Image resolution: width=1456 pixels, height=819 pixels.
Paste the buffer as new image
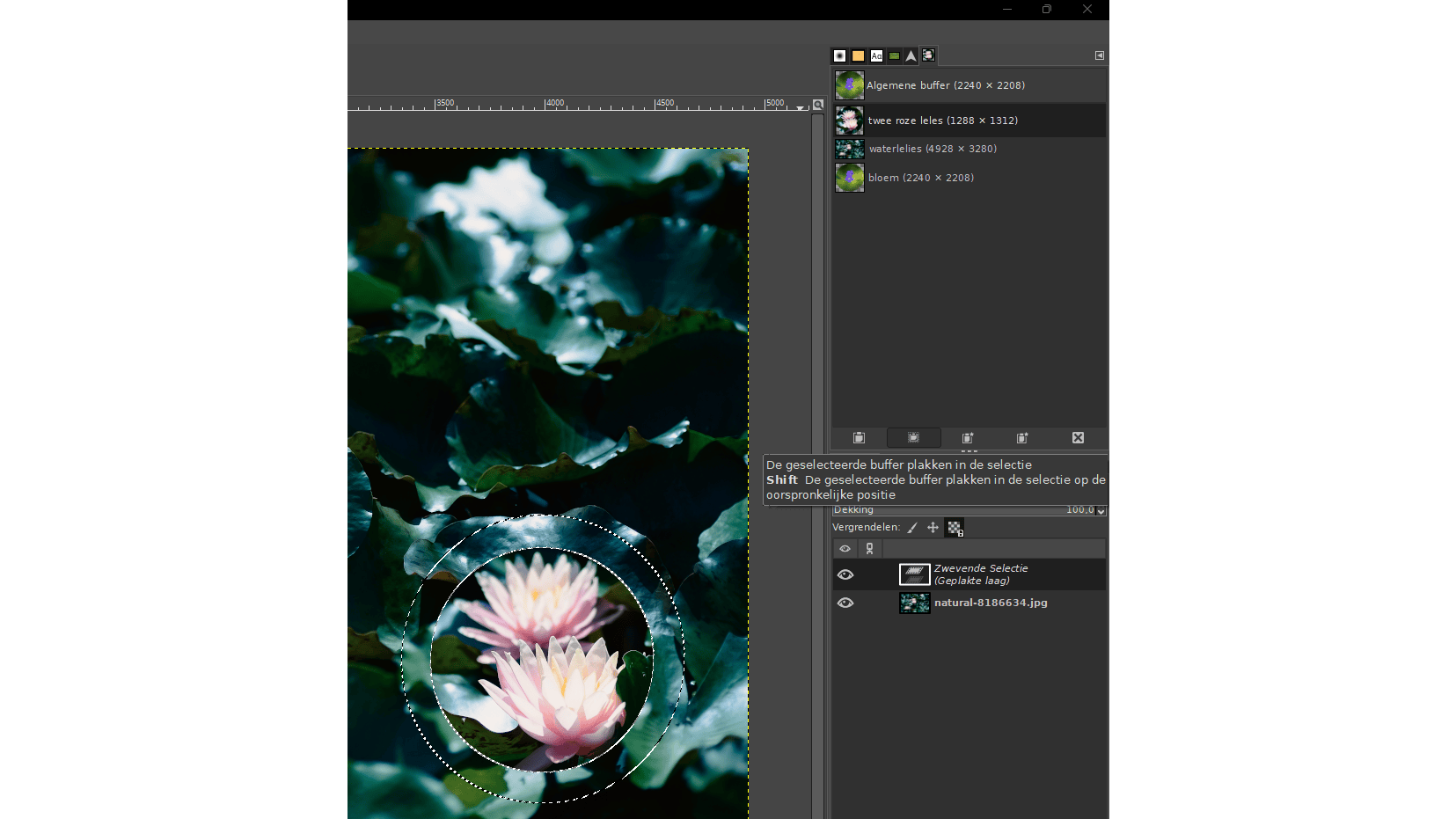tap(1022, 437)
